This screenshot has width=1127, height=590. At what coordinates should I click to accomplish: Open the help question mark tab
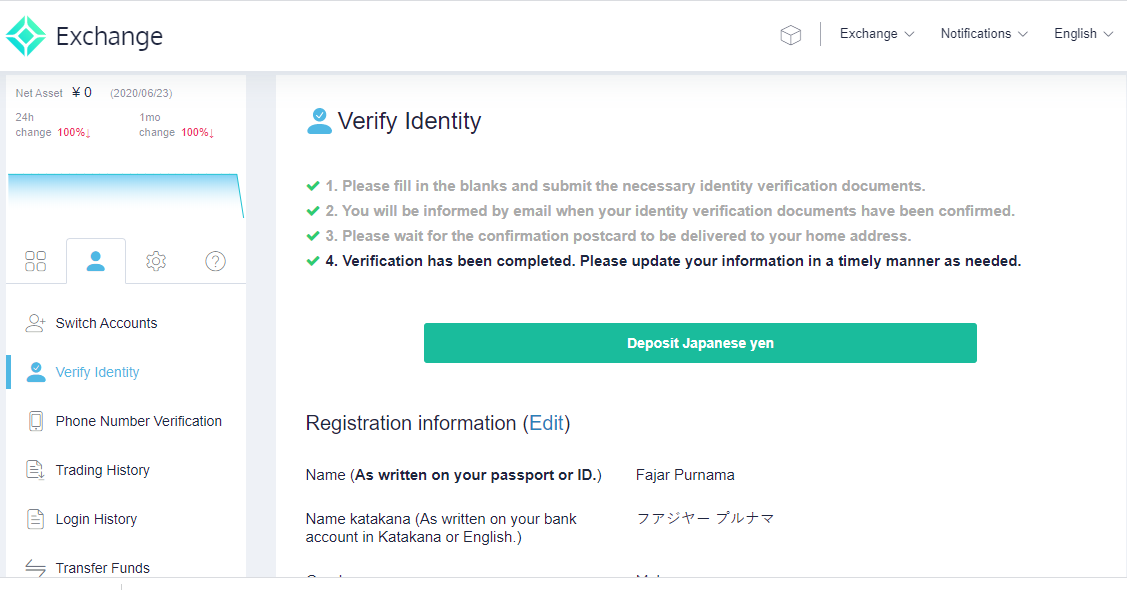coord(216,261)
